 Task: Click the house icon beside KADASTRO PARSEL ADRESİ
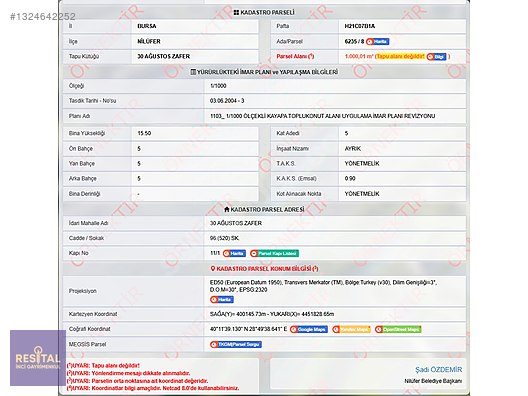[x=227, y=209]
